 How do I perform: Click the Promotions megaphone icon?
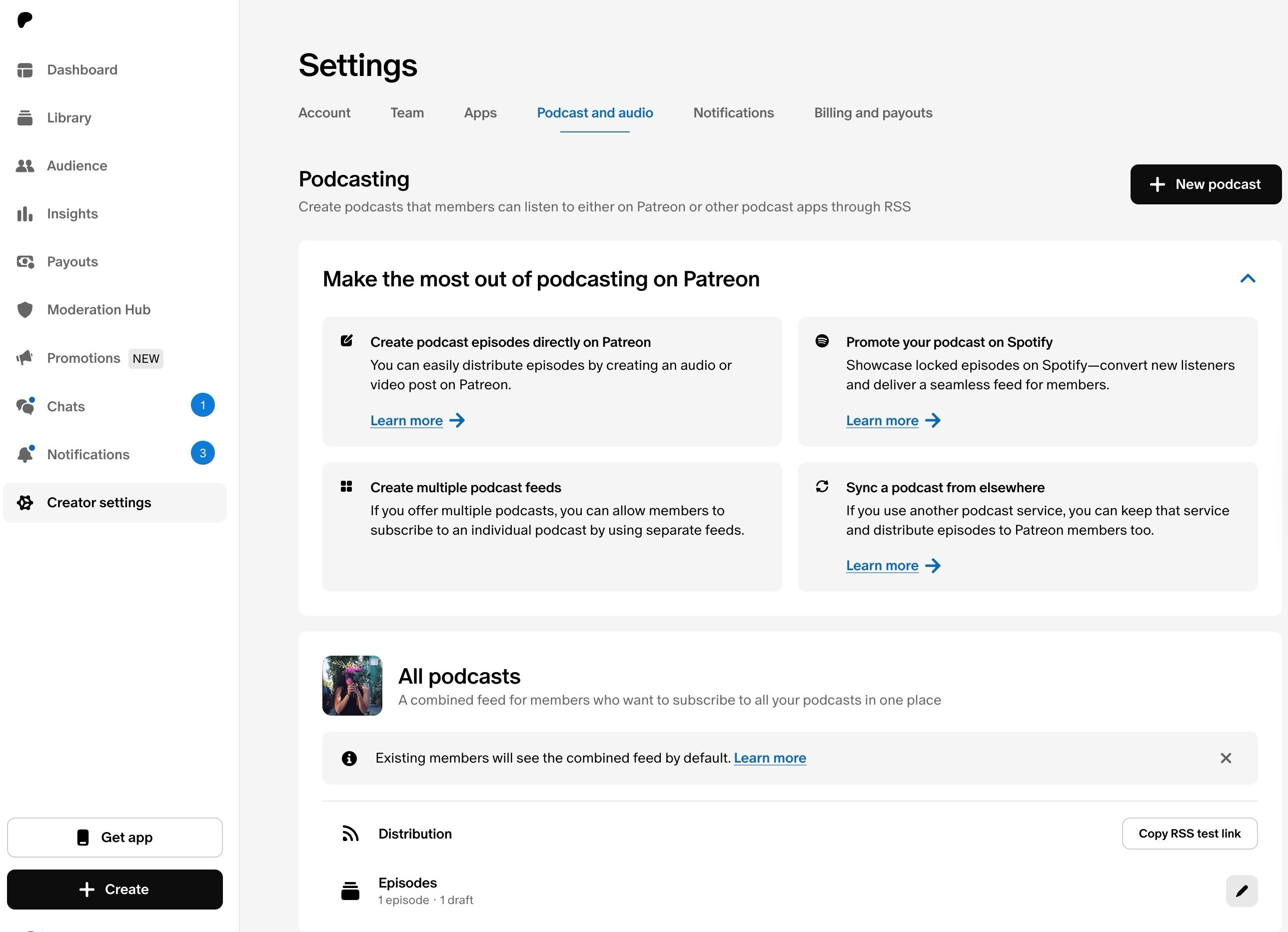click(x=25, y=358)
